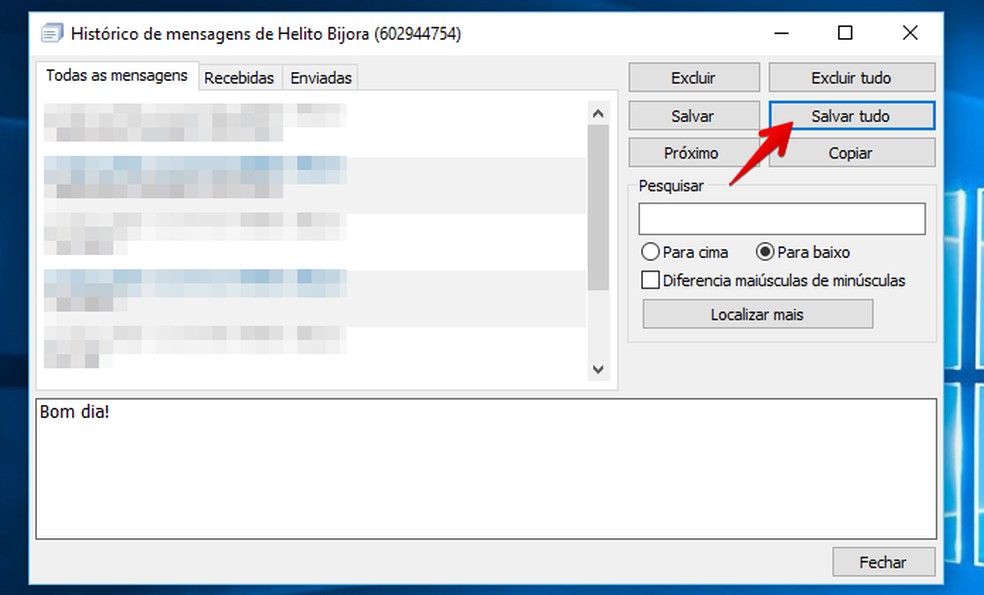Maximize the message history window
This screenshot has height=595, width=984.
coord(845,33)
